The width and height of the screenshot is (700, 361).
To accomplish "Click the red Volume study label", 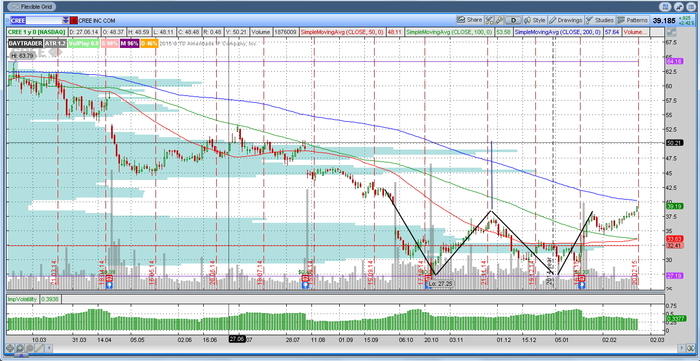I will (x=636, y=32).
